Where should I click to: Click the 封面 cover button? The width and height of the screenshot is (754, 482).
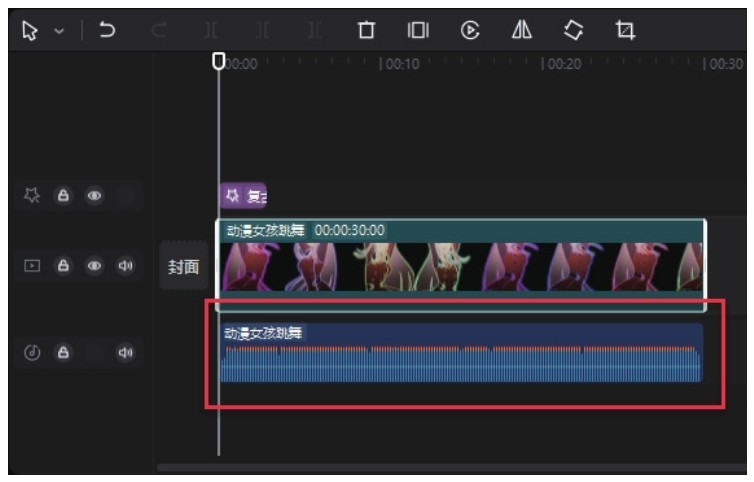[x=183, y=266]
